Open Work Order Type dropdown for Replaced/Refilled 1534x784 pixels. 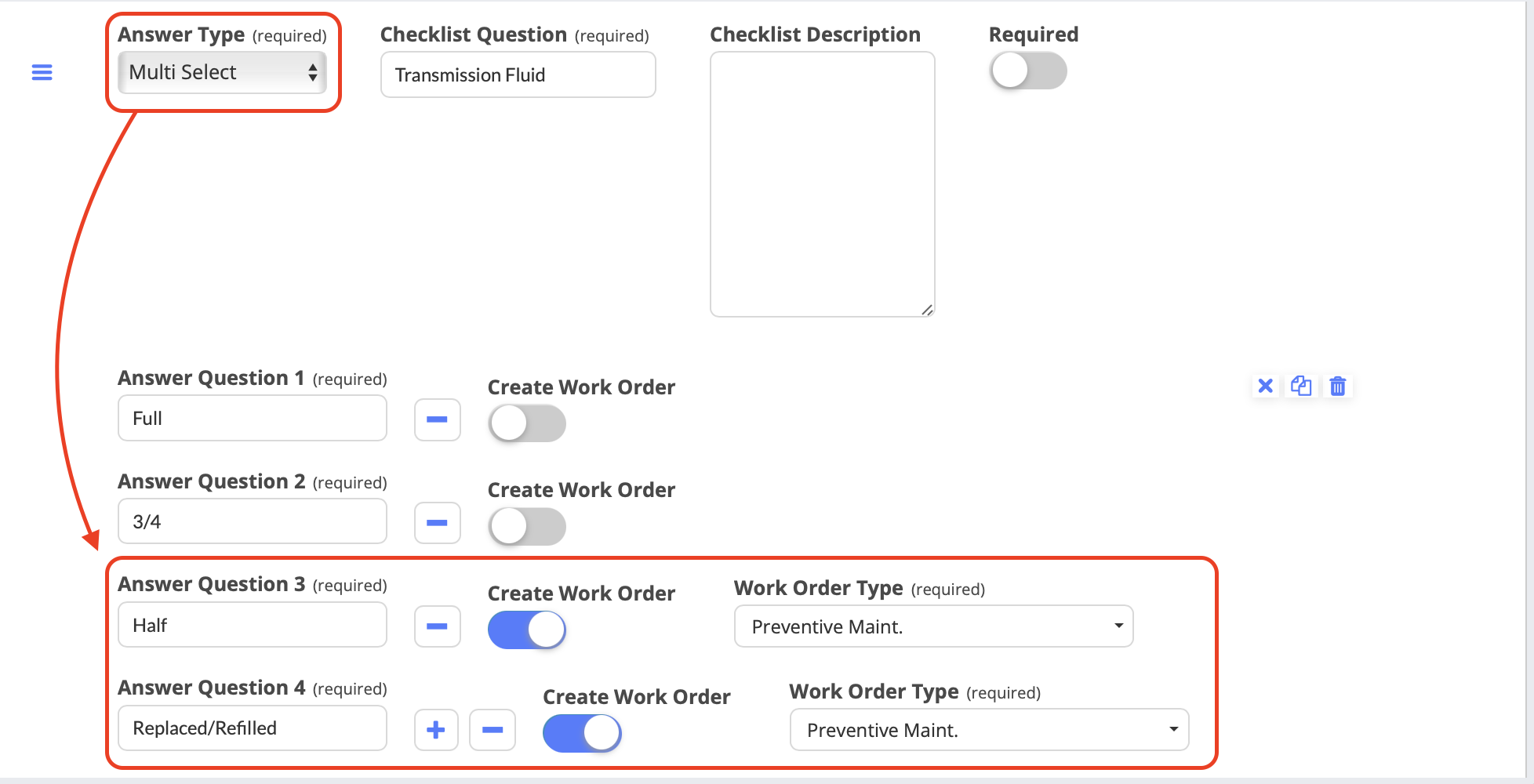(989, 730)
